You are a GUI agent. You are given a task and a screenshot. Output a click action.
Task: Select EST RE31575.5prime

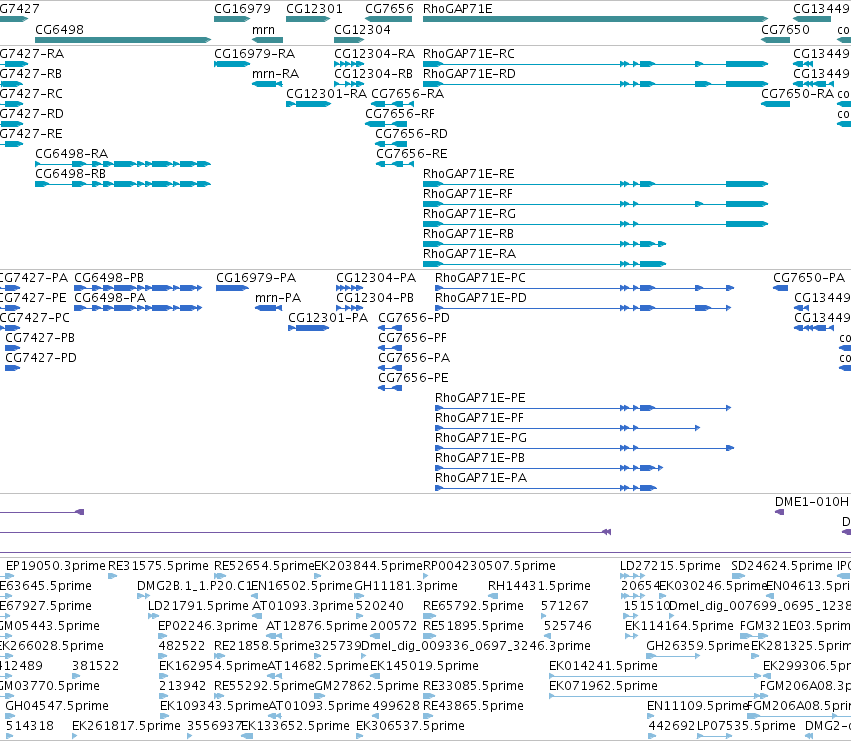pyautogui.click(x=158, y=566)
